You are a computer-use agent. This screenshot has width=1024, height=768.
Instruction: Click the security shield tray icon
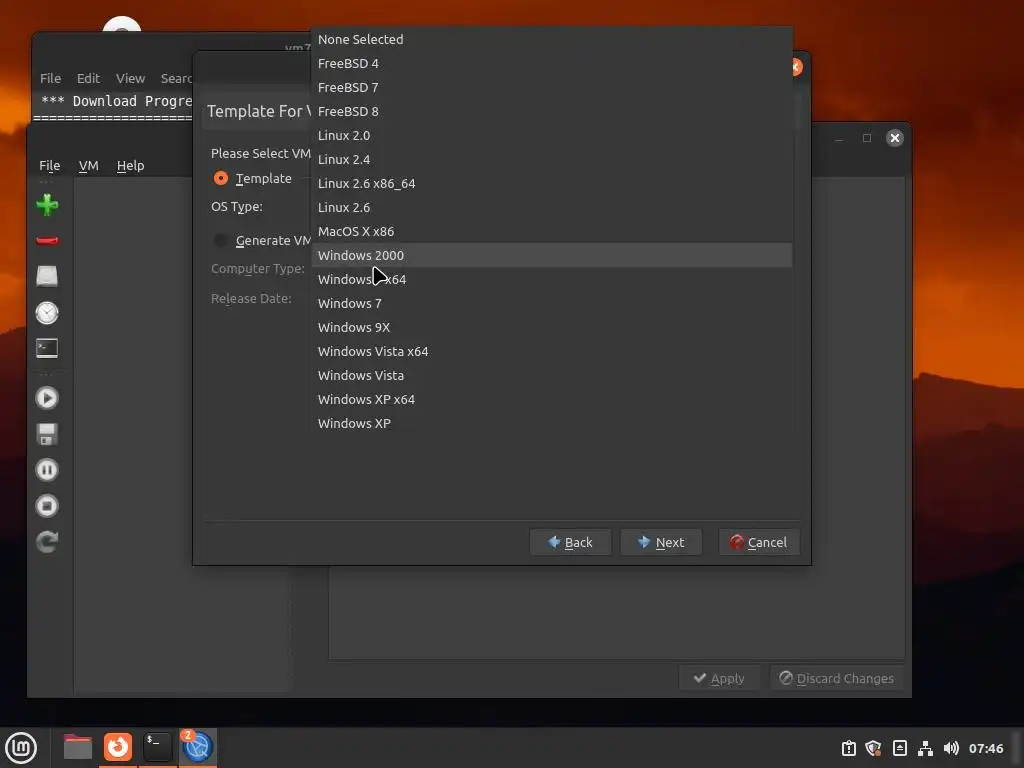[x=874, y=748]
